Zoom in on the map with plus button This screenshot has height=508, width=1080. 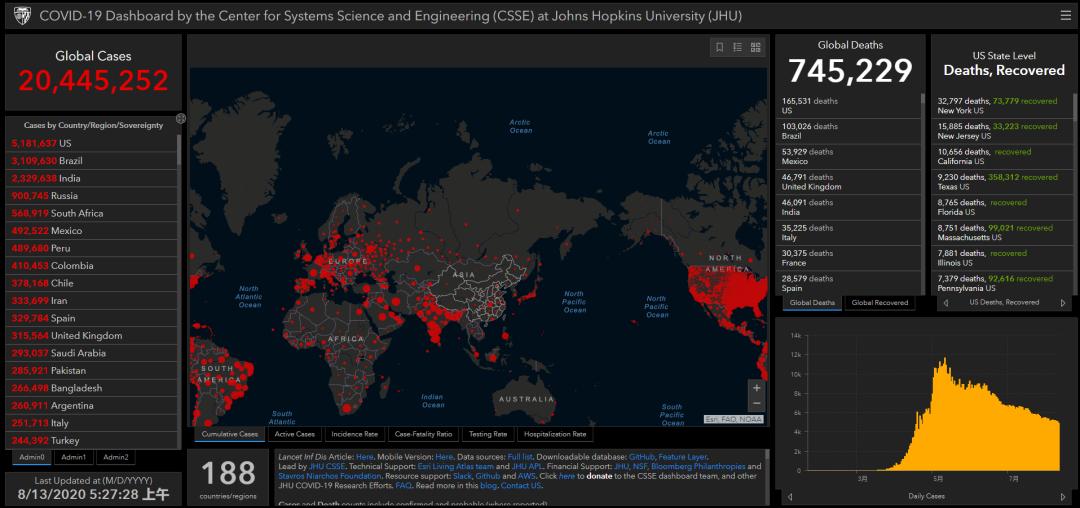click(756, 388)
